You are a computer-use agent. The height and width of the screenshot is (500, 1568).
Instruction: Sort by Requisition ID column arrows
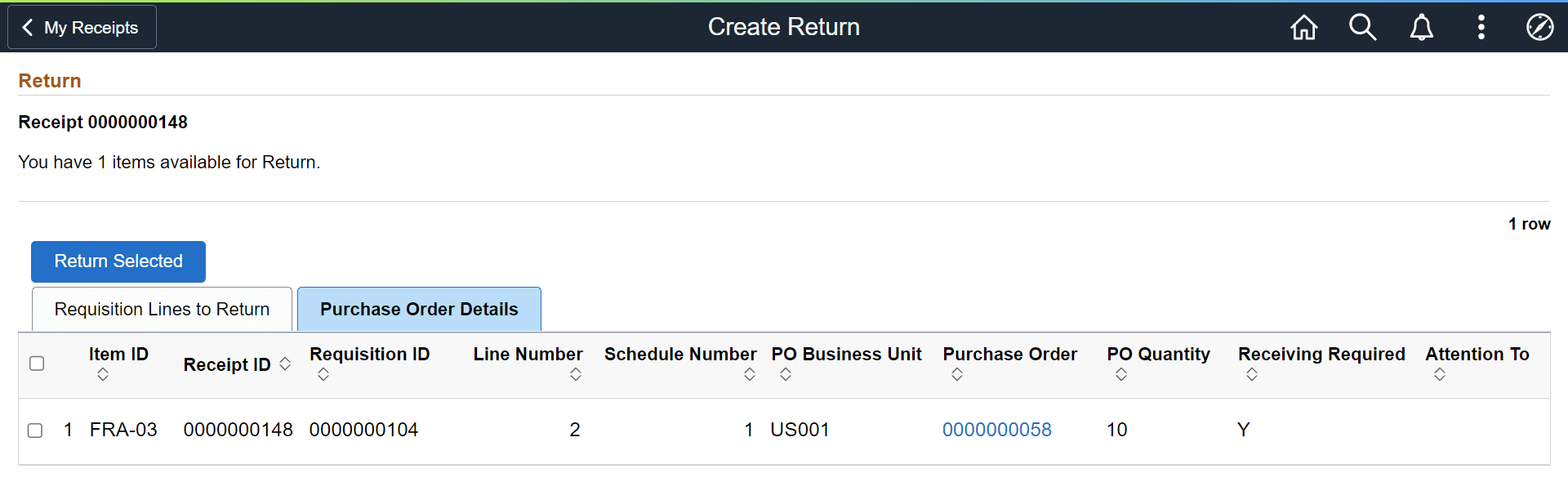click(323, 374)
